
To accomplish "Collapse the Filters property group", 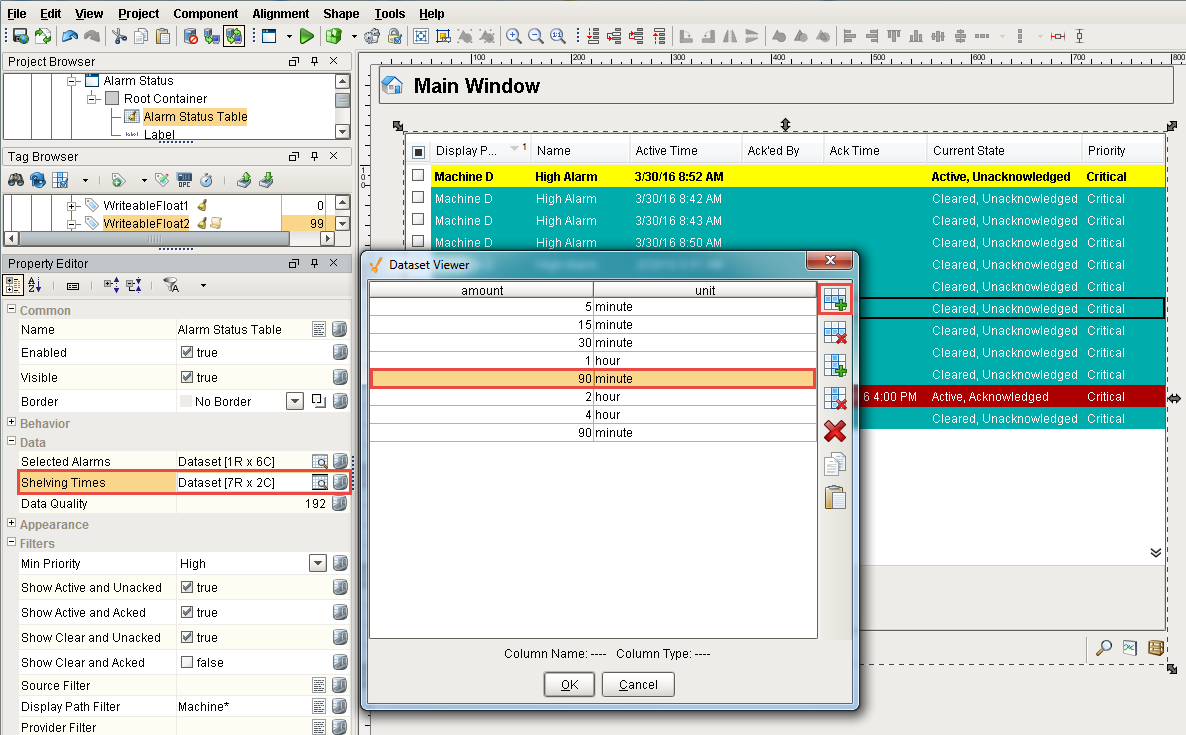I will [x=11, y=543].
